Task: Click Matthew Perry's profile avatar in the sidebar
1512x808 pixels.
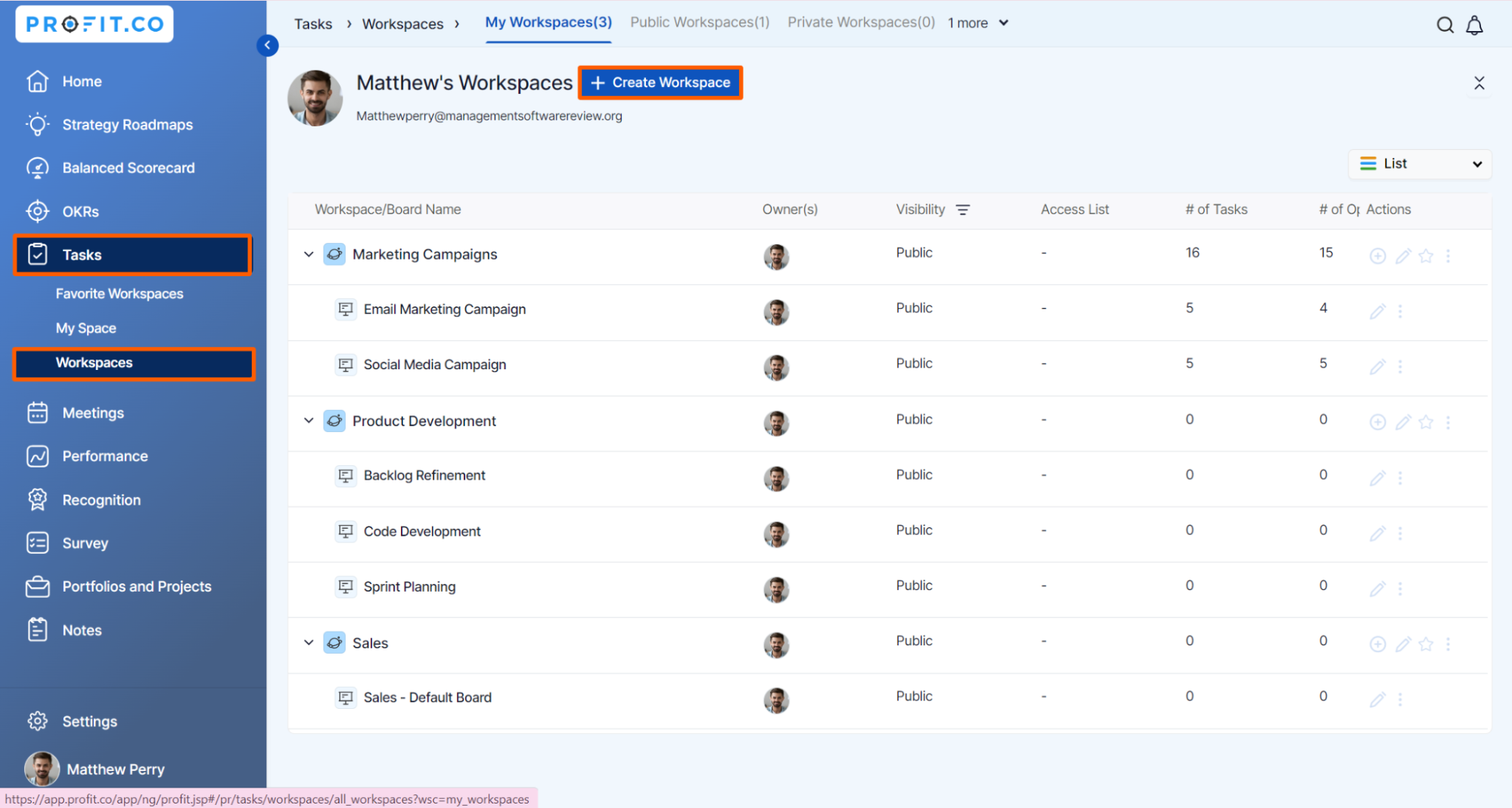Action: coord(42,769)
